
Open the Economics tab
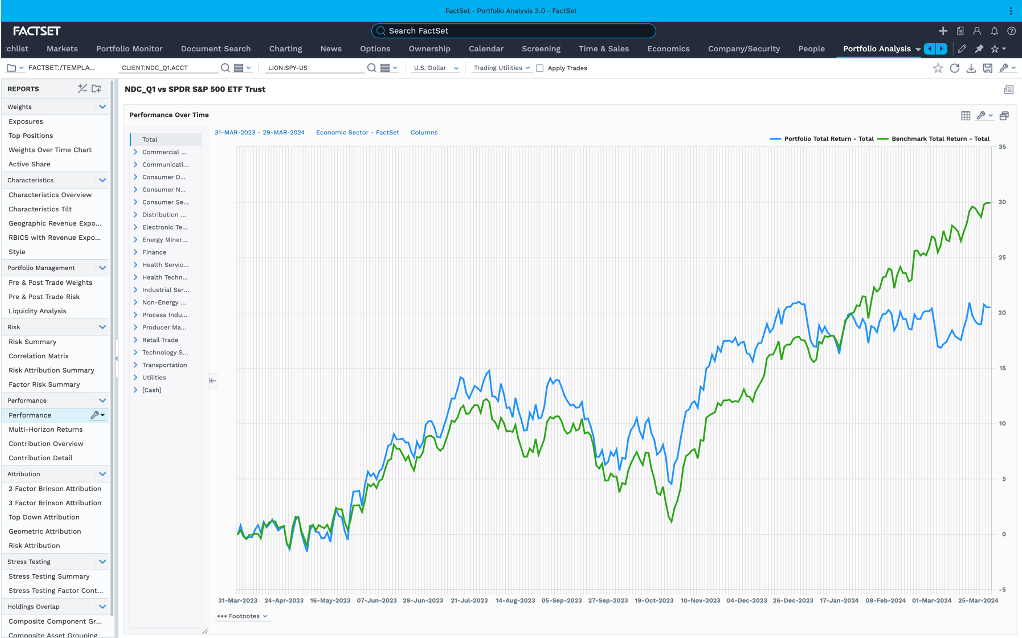668,49
